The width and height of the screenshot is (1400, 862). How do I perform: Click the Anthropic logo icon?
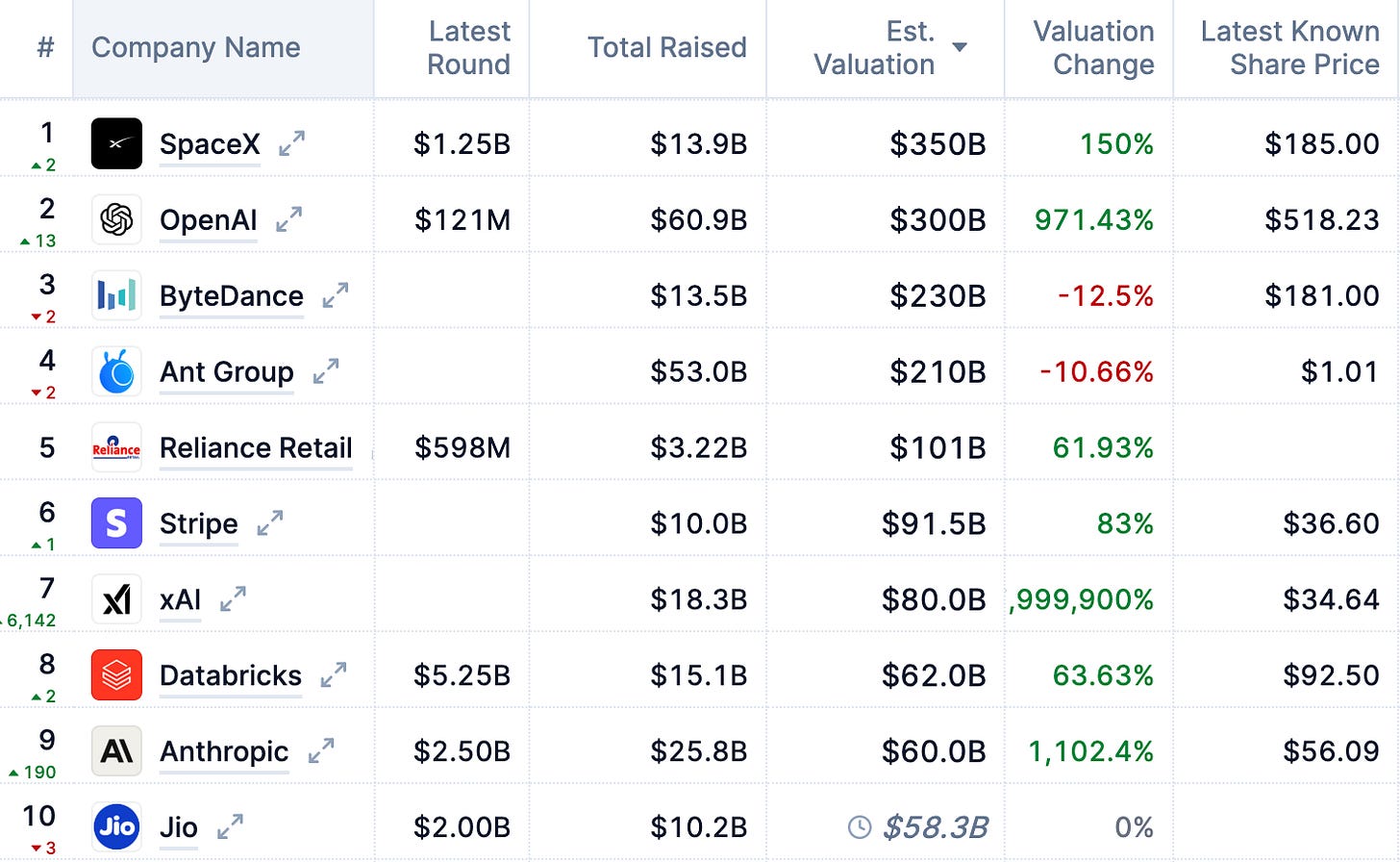click(116, 751)
